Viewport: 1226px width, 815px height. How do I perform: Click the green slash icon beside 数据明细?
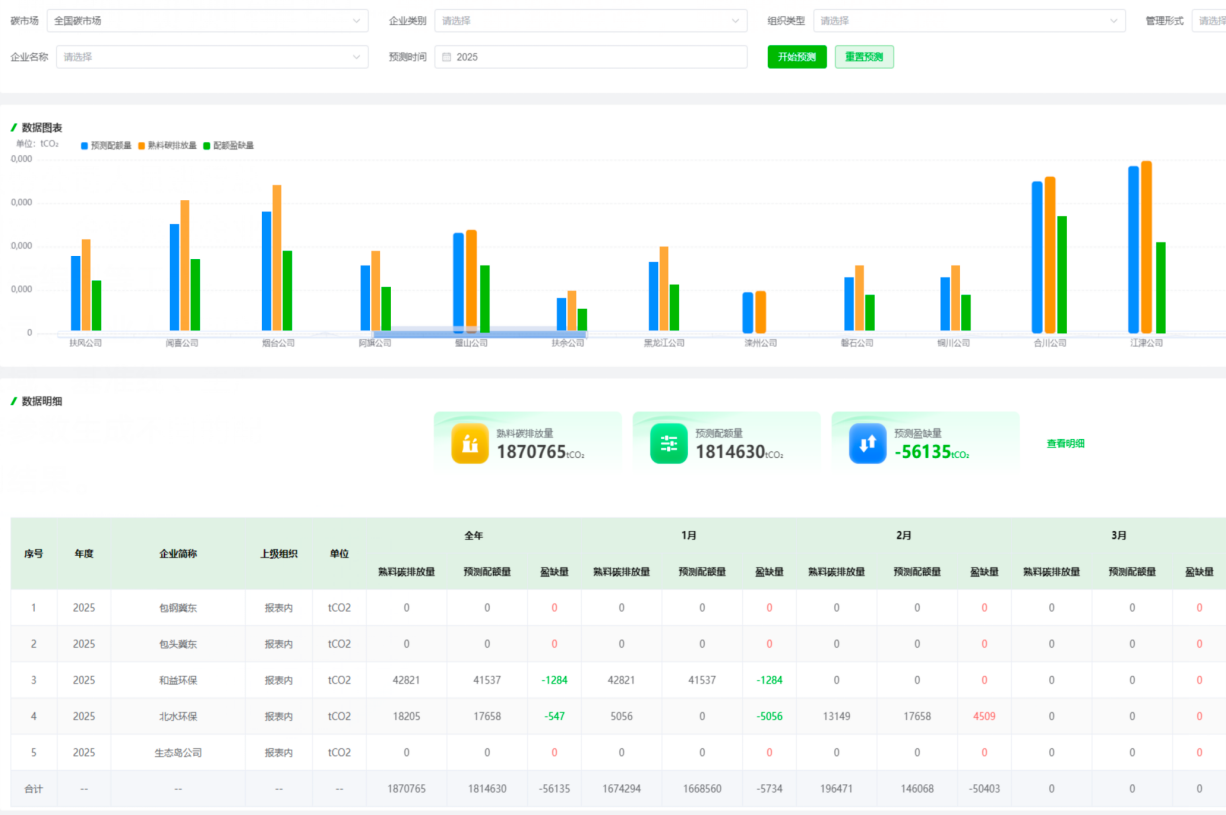point(14,401)
